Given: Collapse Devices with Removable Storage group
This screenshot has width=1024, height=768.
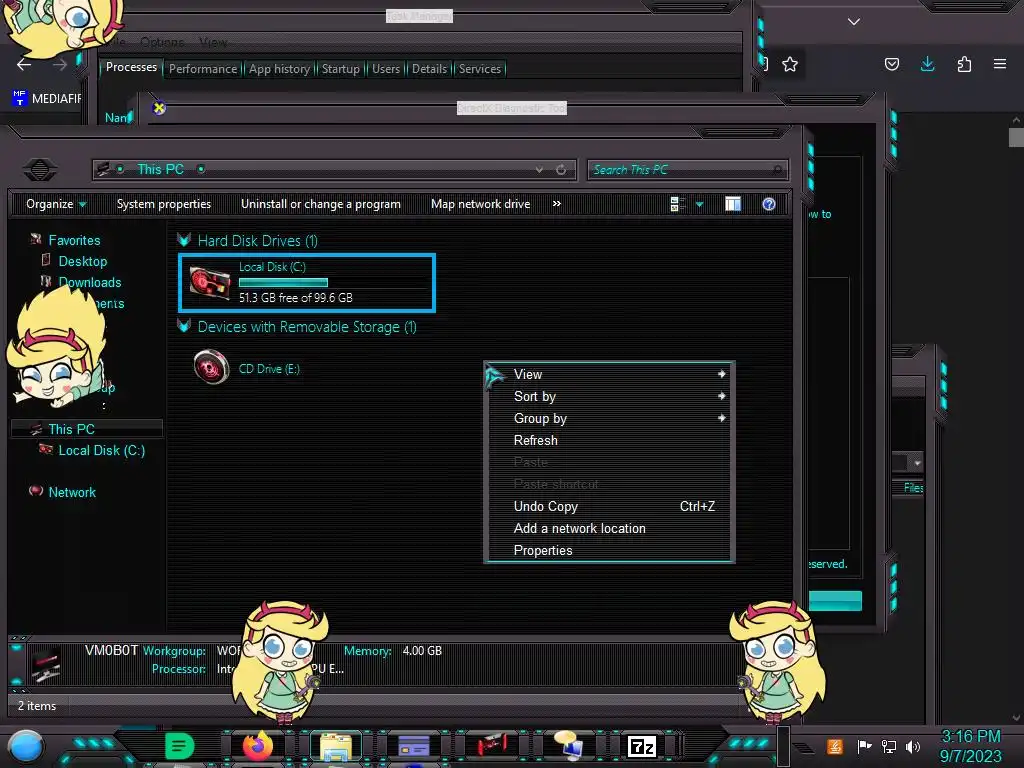Looking at the screenshot, I should [184, 327].
